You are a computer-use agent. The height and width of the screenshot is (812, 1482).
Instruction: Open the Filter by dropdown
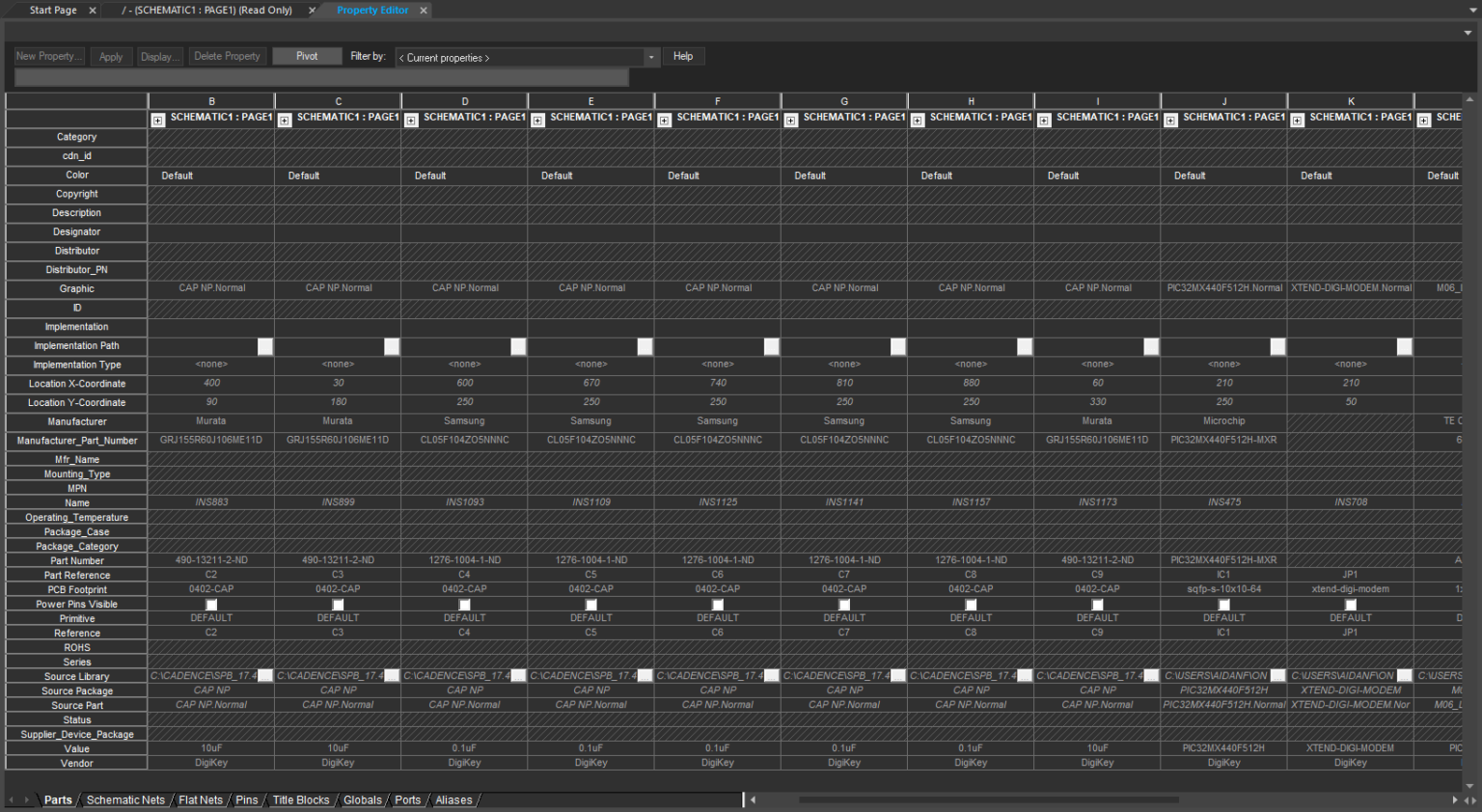click(651, 57)
